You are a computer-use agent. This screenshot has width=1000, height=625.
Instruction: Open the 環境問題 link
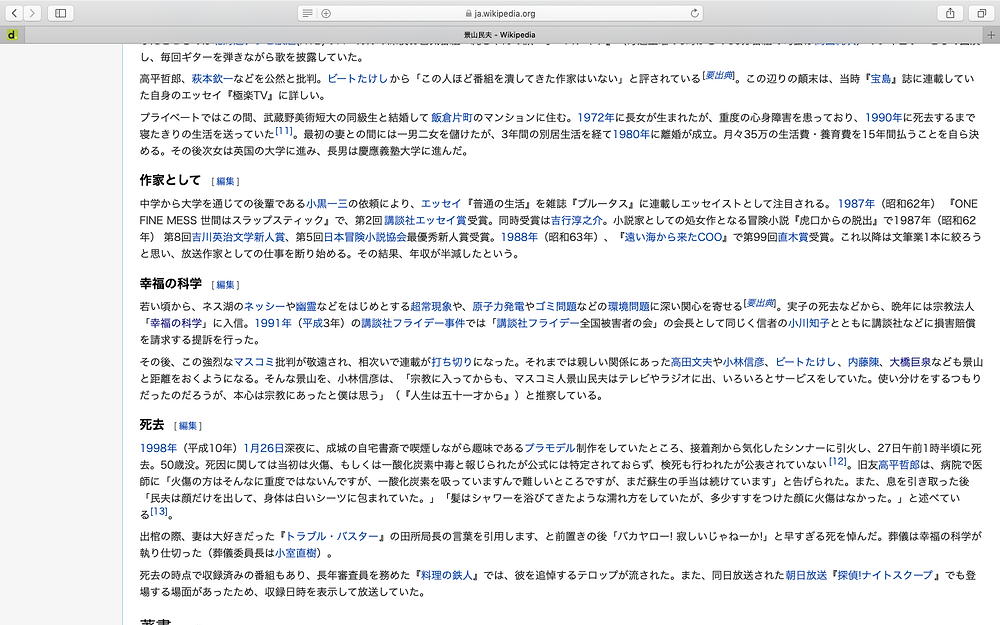(629, 307)
